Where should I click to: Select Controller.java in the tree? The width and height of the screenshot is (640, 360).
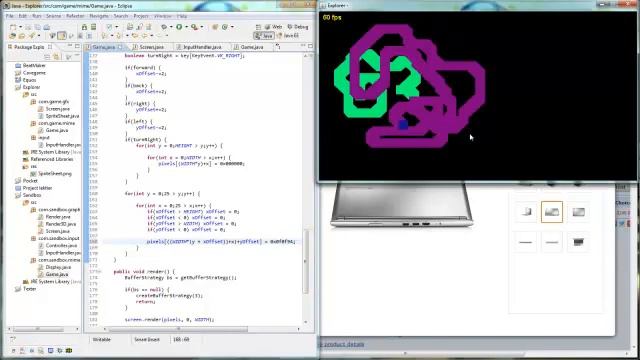point(61,246)
